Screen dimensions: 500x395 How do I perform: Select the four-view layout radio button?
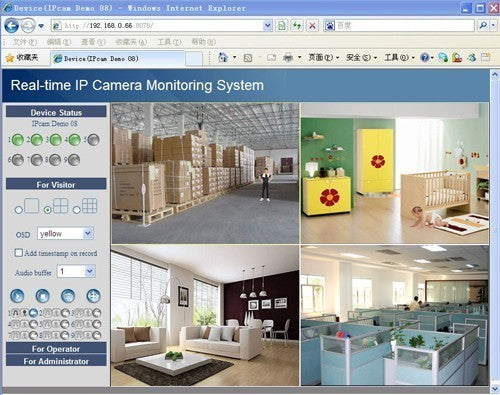(x=48, y=210)
